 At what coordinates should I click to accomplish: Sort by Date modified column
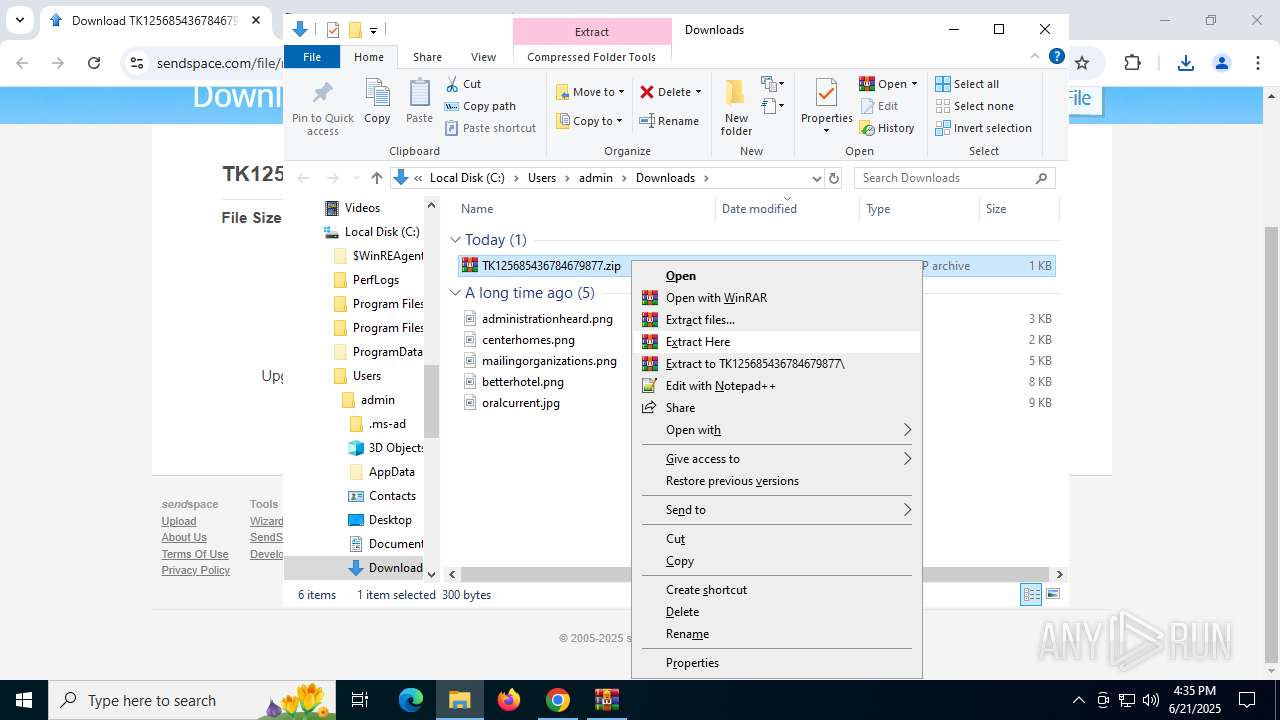point(787,209)
